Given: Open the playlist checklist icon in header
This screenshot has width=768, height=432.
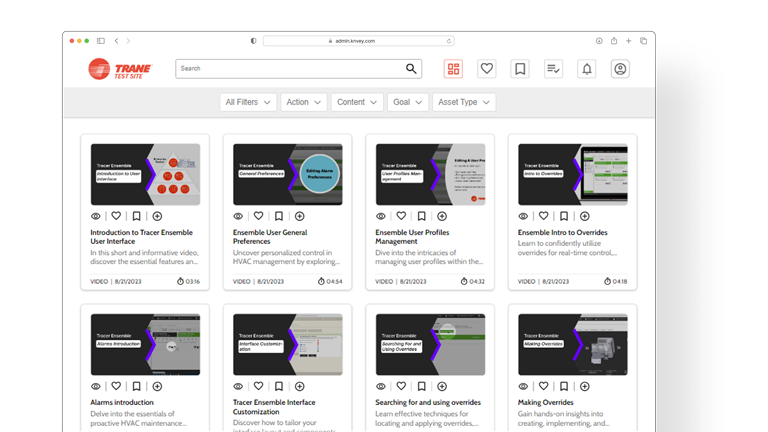Looking at the screenshot, I should tap(553, 69).
